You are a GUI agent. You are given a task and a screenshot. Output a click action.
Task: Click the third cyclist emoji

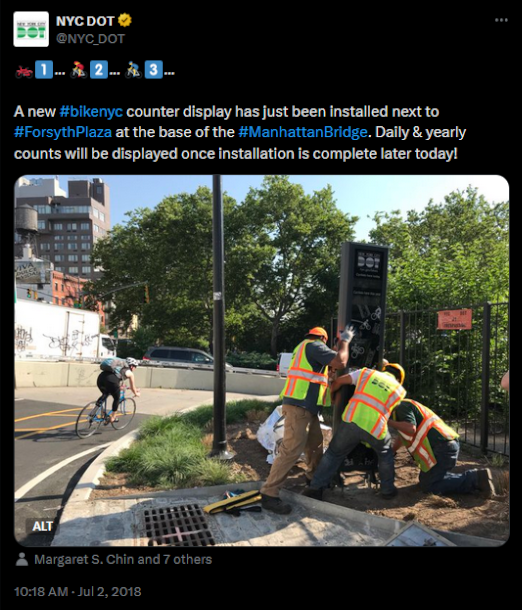pyautogui.click(x=134, y=70)
